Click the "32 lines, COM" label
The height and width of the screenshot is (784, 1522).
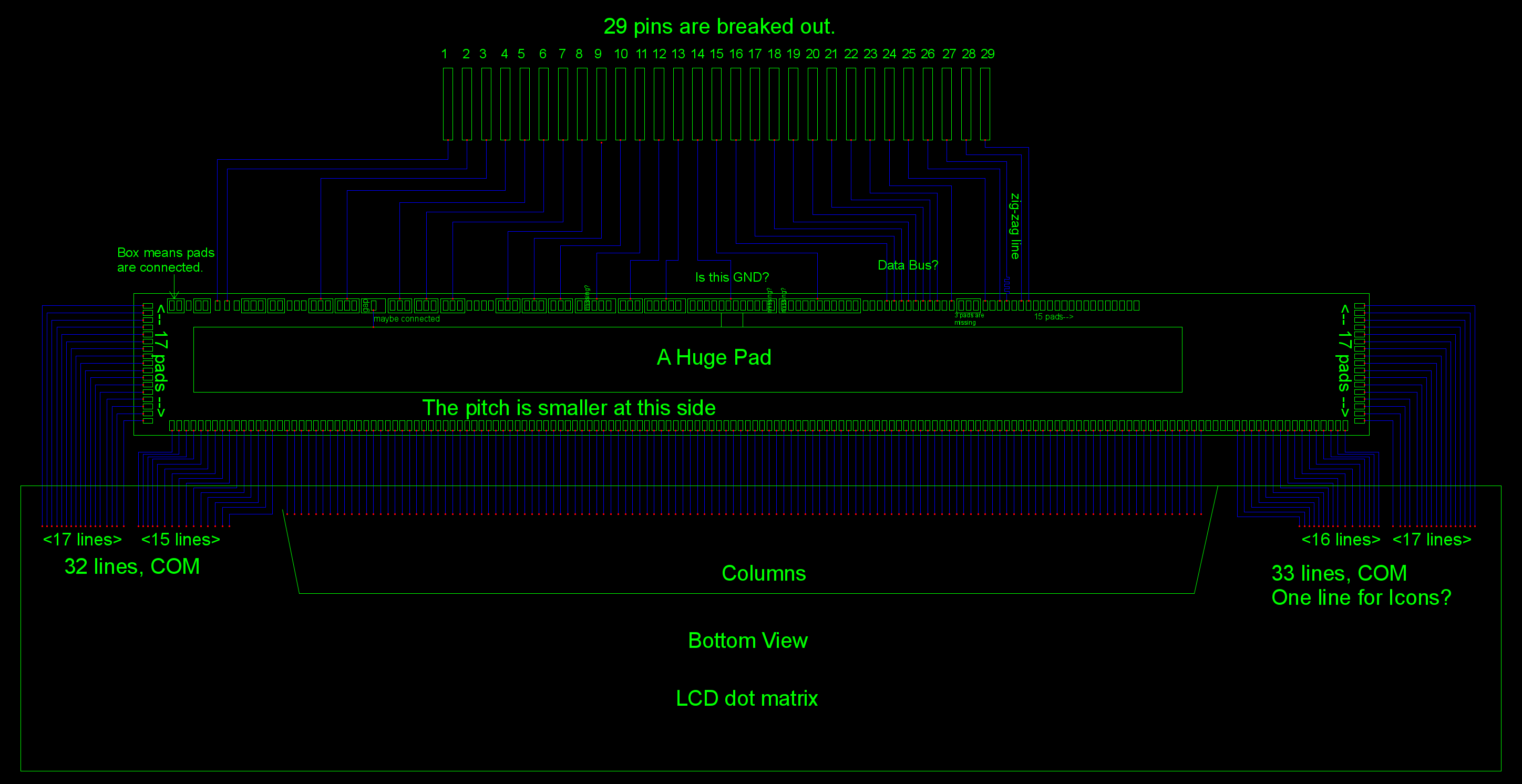click(x=132, y=566)
